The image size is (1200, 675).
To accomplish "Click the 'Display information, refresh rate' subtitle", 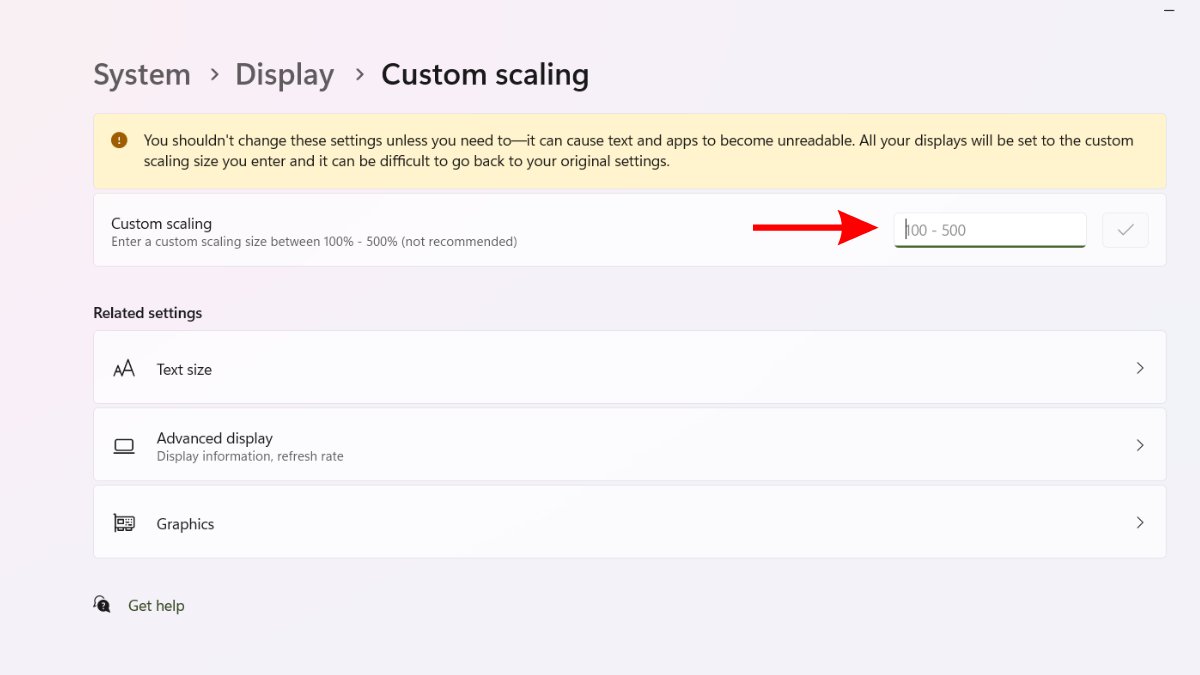I will click(x=250, y=456).
